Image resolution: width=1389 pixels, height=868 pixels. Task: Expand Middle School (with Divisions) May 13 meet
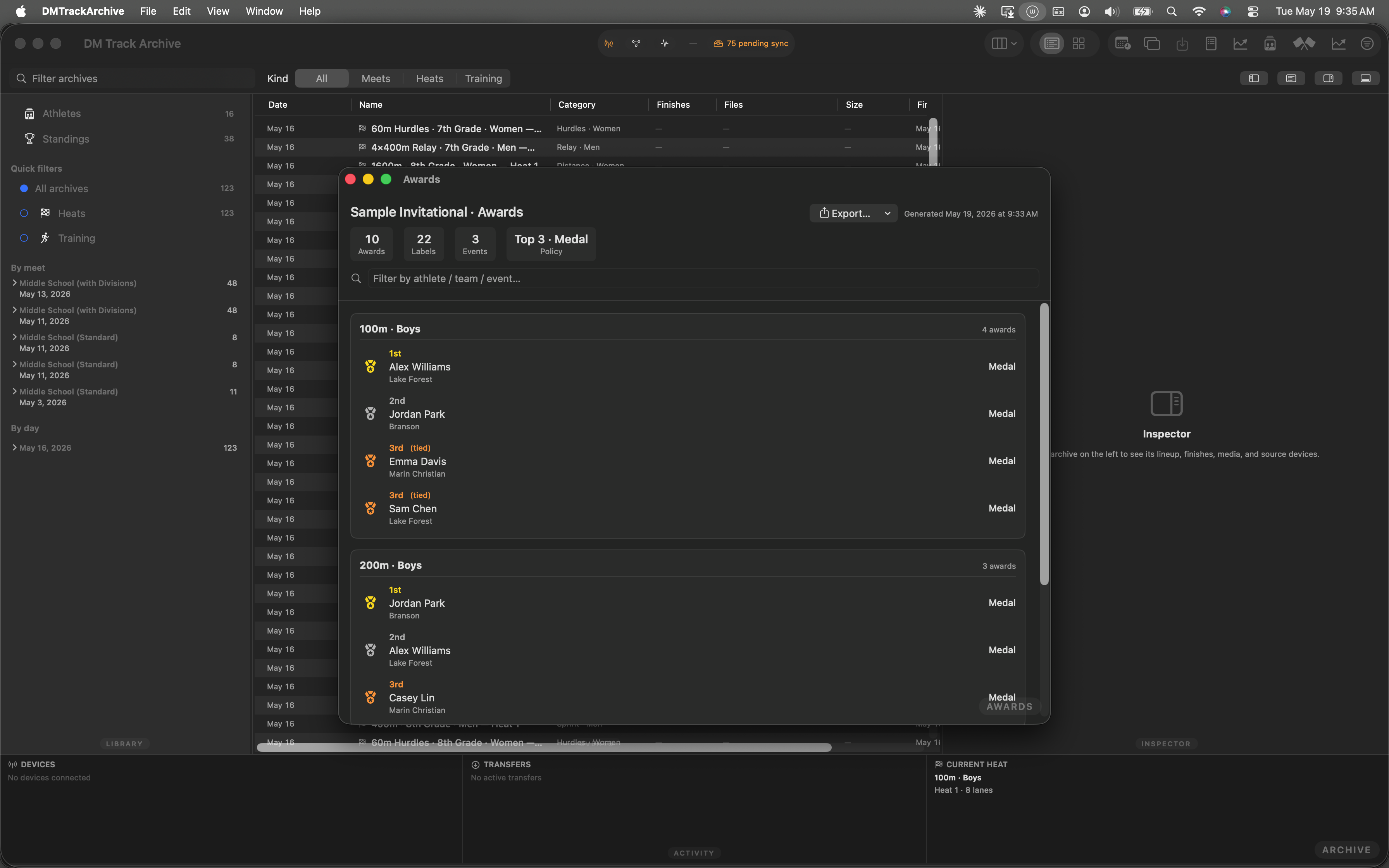(14, 282)
